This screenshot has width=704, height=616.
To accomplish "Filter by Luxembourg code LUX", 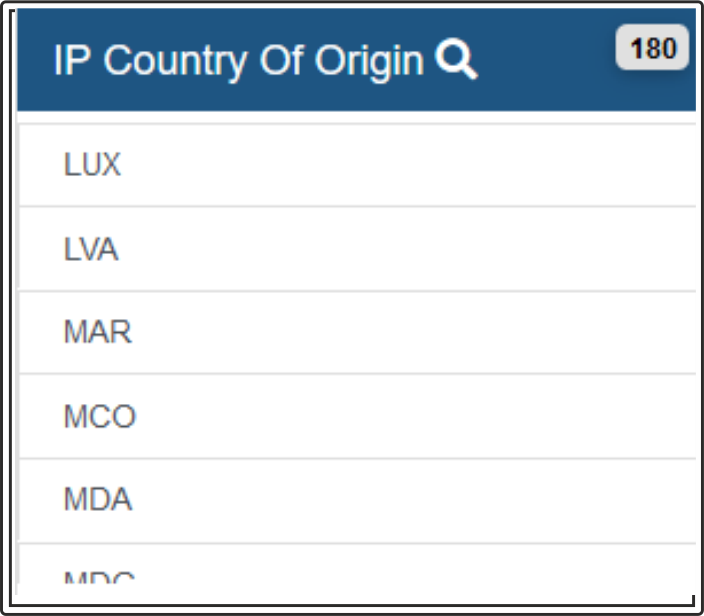I will coord(92,164).
